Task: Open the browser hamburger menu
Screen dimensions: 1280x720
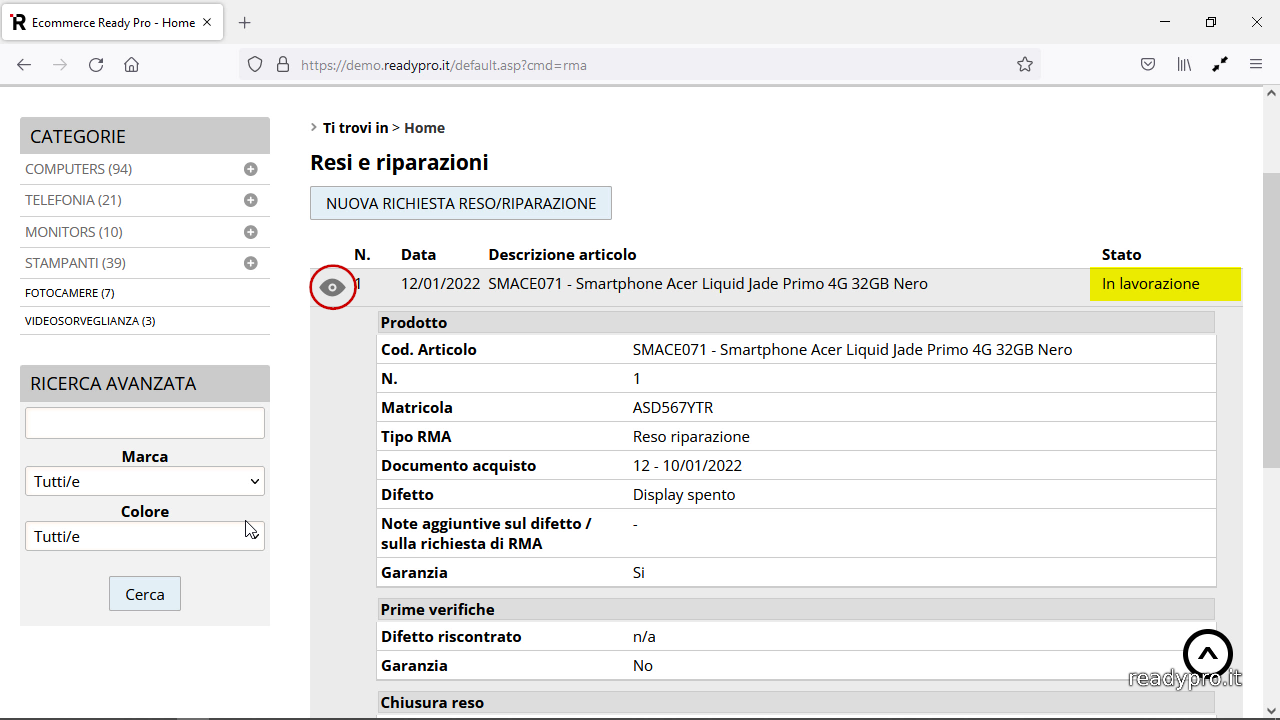Action: (1256, 65)
